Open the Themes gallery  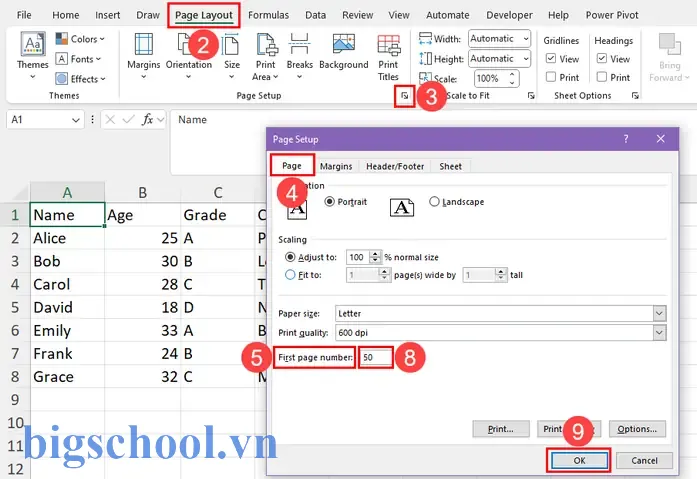point(32,56)
